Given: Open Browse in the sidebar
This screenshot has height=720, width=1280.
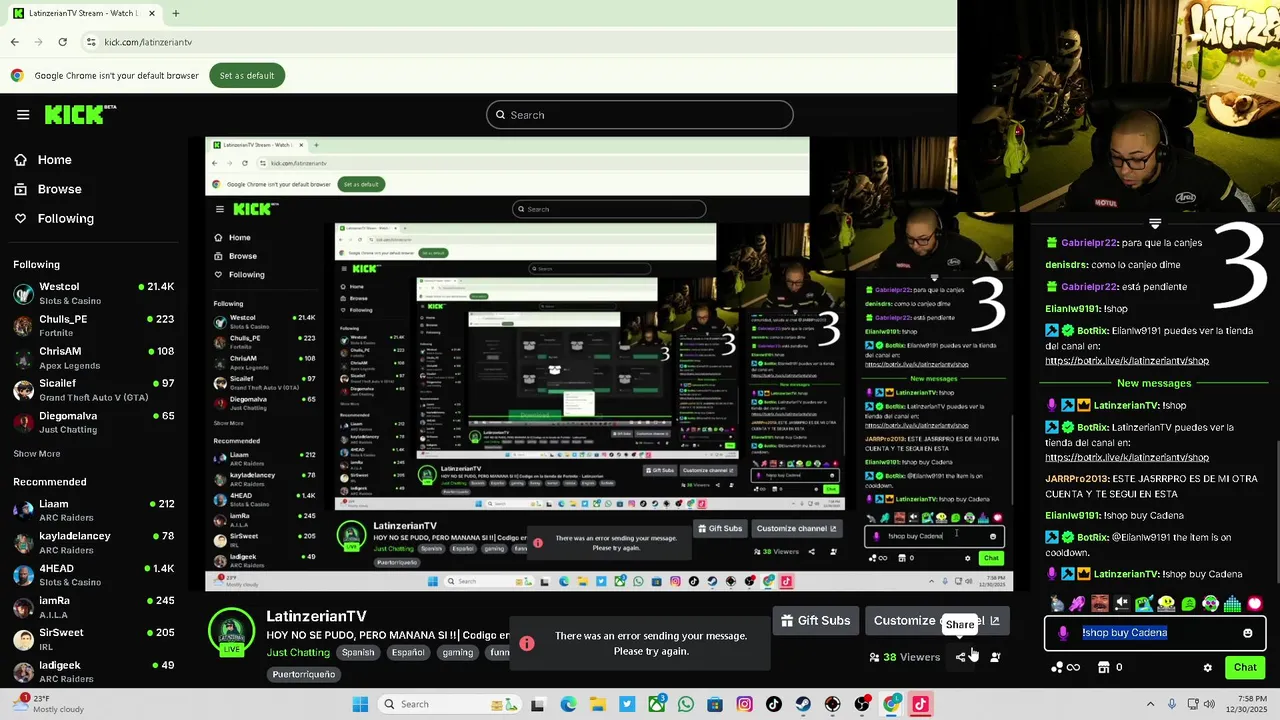Looking at the screenshot, I should pos(47,189).
